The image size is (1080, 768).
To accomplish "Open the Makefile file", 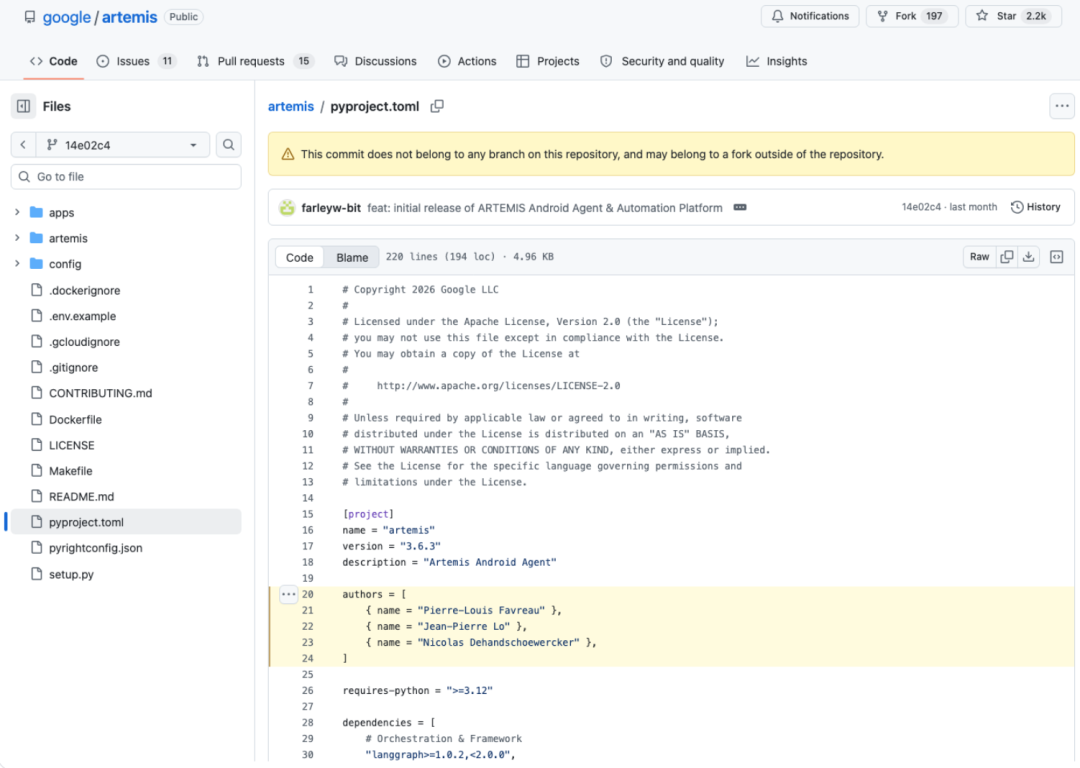I will tap(70, 470).
